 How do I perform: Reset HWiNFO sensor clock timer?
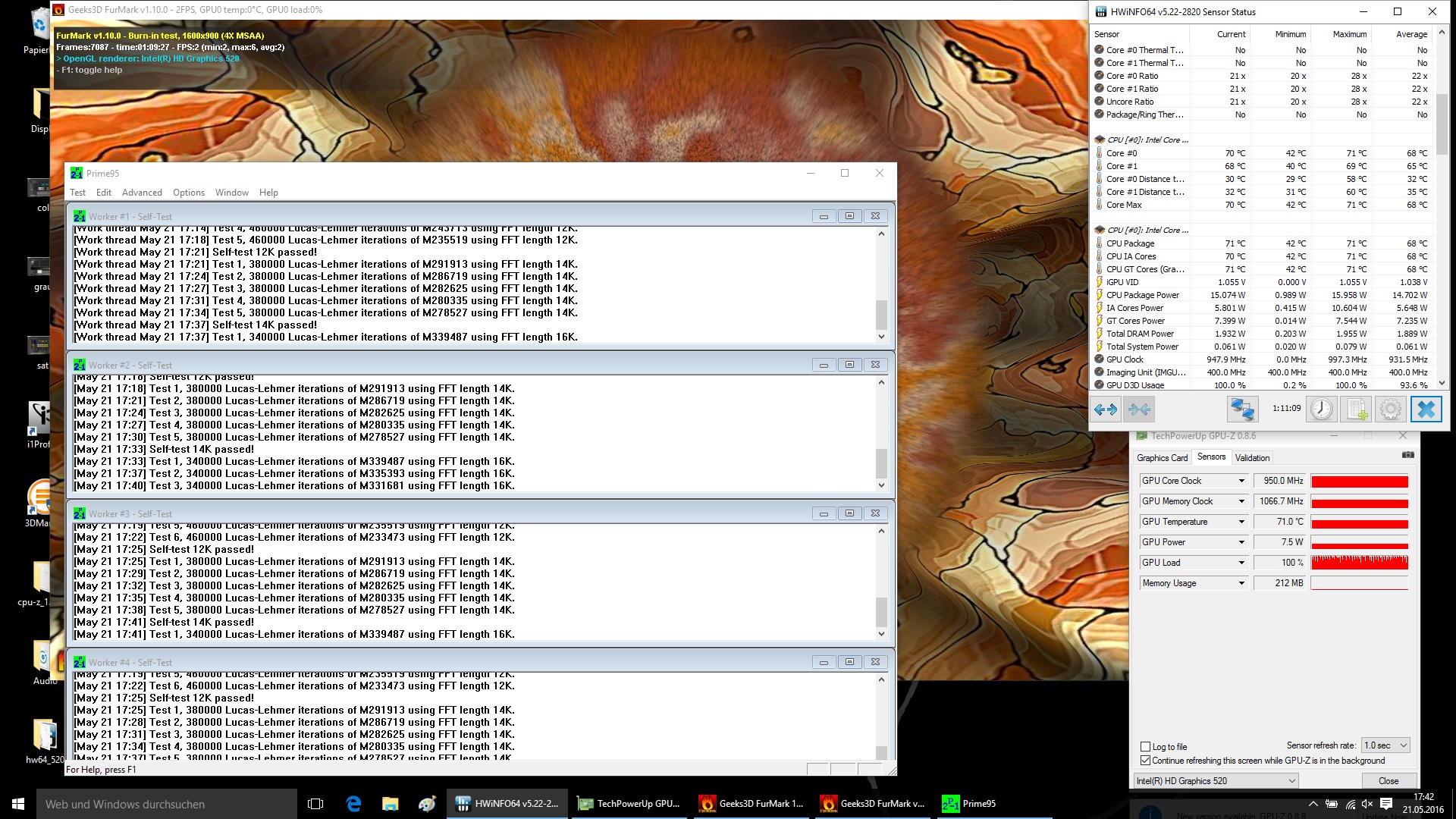(x=1322, y=409)
